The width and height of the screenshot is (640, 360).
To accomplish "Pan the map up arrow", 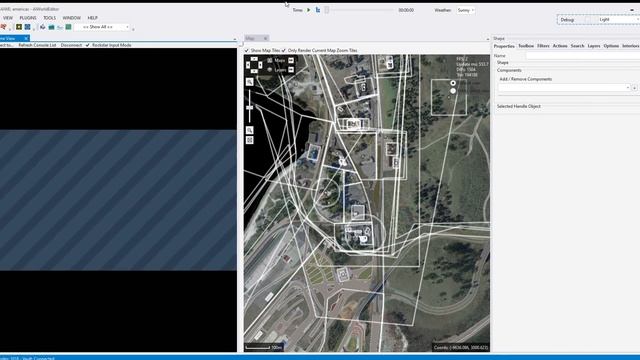I will point(254,59).
